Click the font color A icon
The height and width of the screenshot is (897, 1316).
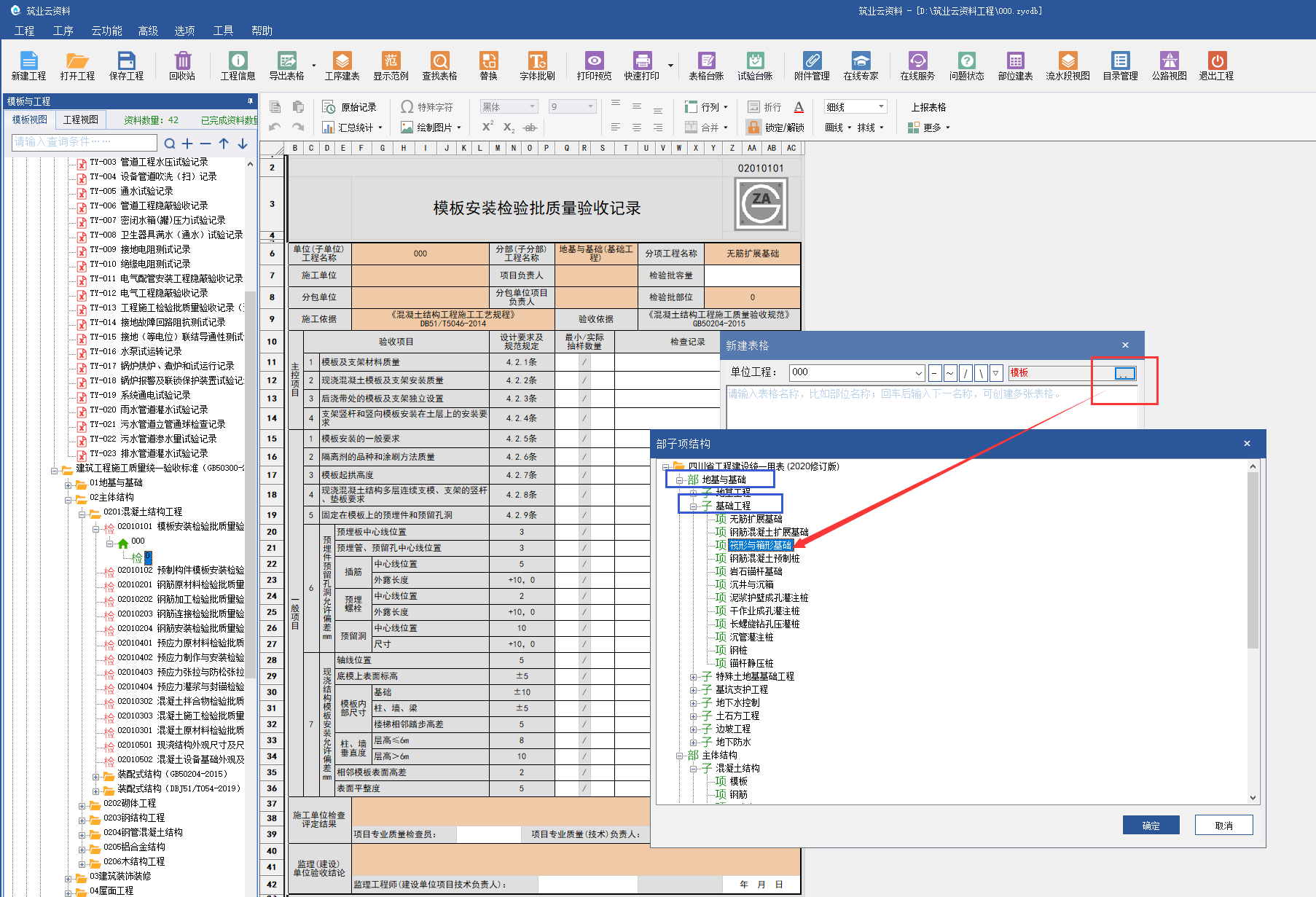coord(799,107)
